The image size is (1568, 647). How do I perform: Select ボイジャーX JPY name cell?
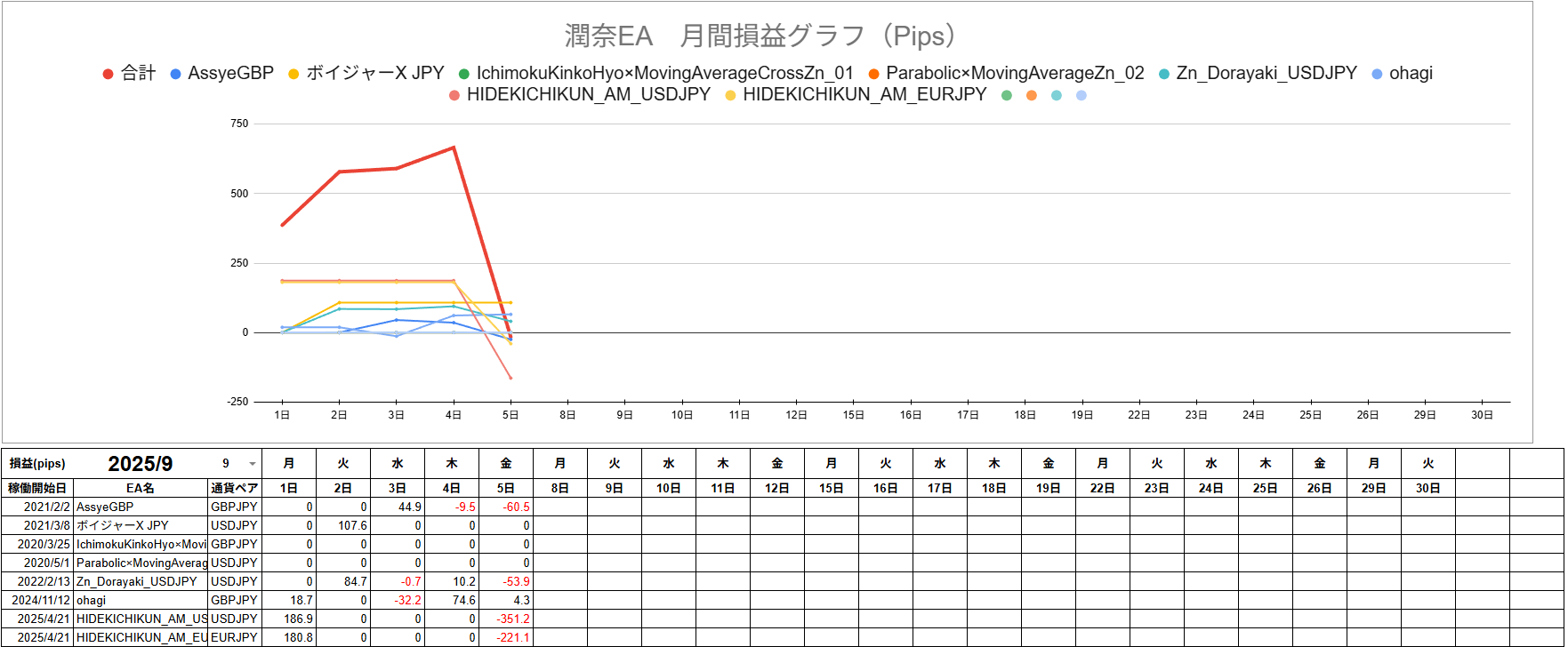coord(141,525)
